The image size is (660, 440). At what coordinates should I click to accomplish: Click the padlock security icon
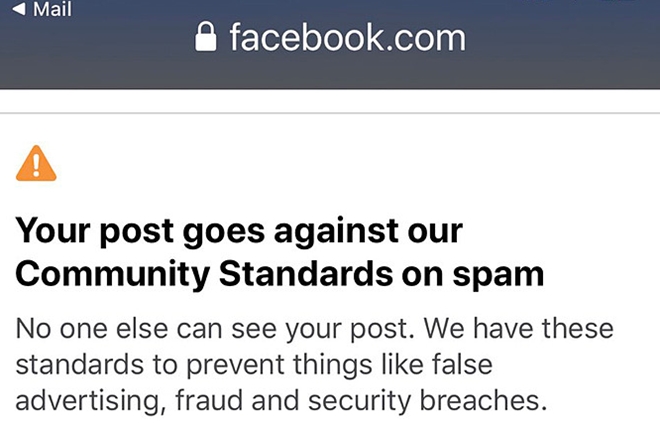[205, 37]
